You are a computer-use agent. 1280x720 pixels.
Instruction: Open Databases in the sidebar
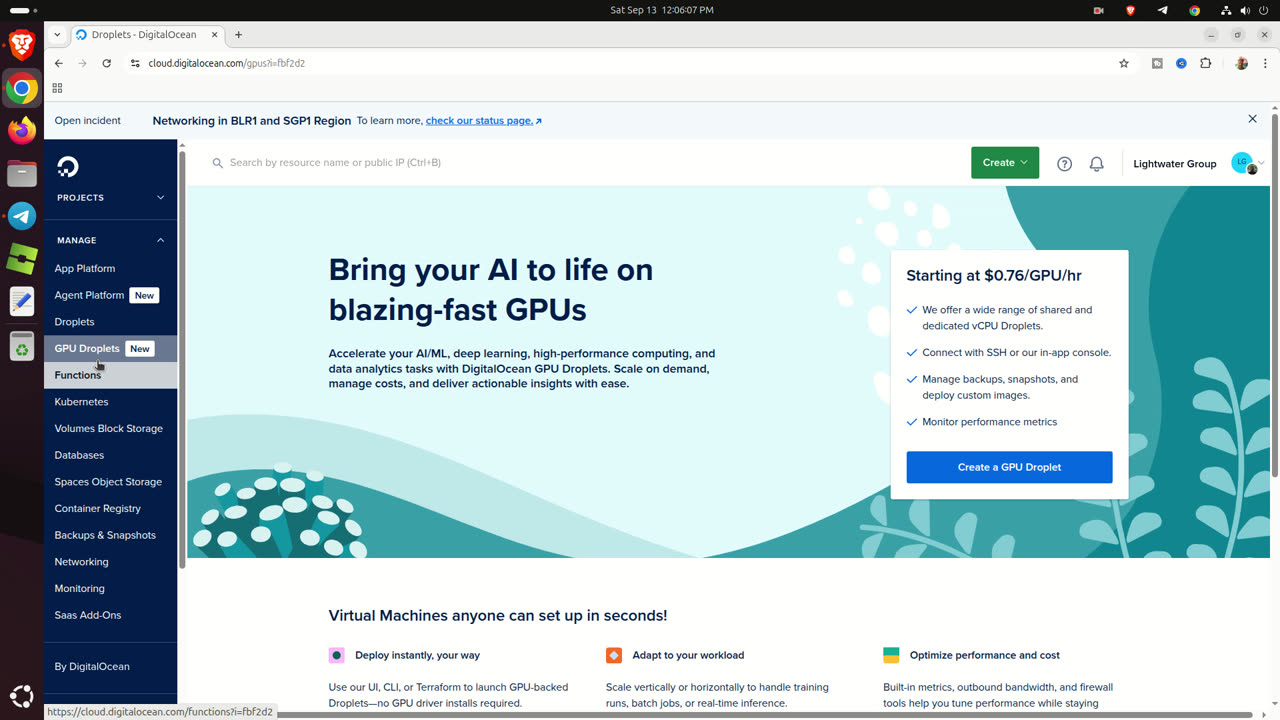coord(79,455)
